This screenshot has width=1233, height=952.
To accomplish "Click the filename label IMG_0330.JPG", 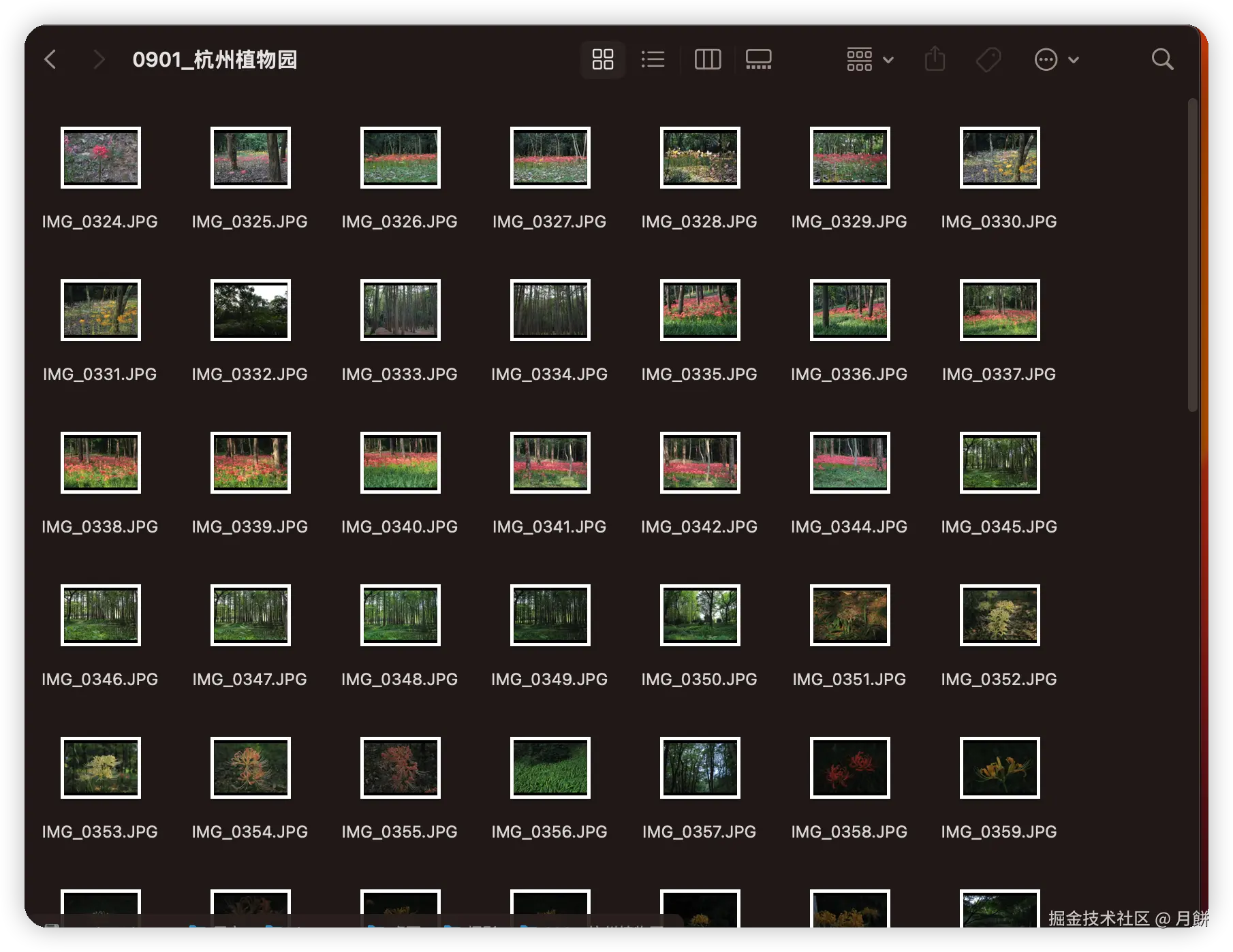I will (999, 222).
